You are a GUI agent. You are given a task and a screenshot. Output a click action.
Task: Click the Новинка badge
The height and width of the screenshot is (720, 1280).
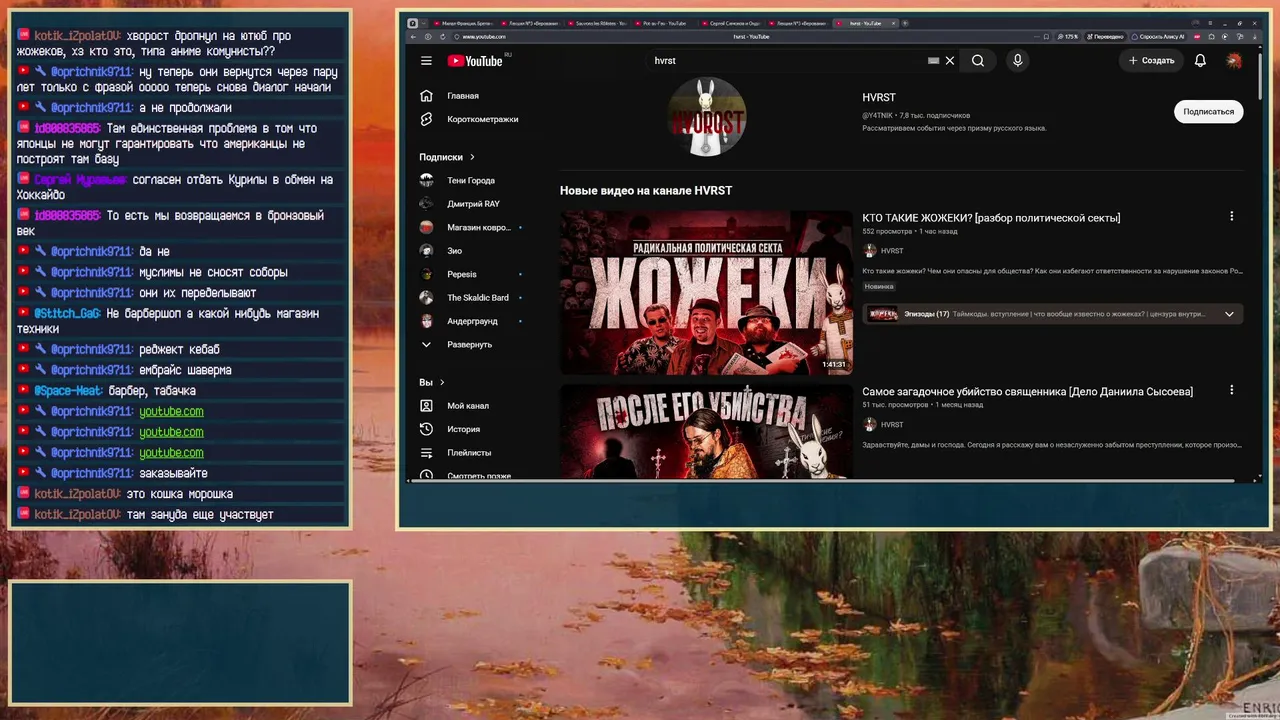click(879, 287)
